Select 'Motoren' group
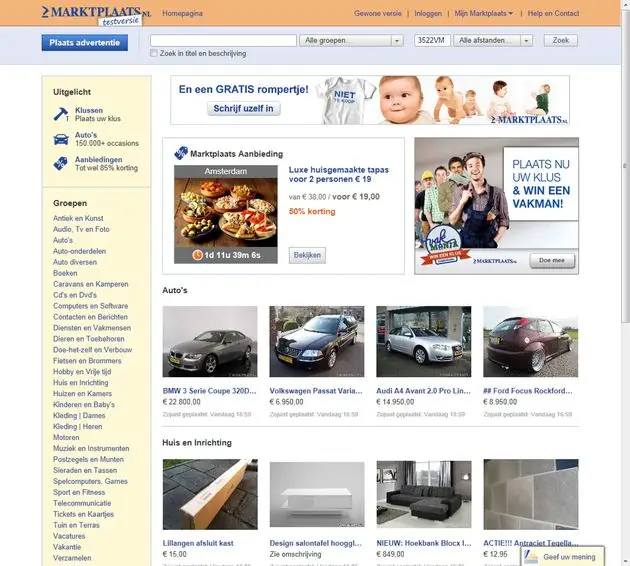Viewport: 630px width, 566px height. click(66, 437)
